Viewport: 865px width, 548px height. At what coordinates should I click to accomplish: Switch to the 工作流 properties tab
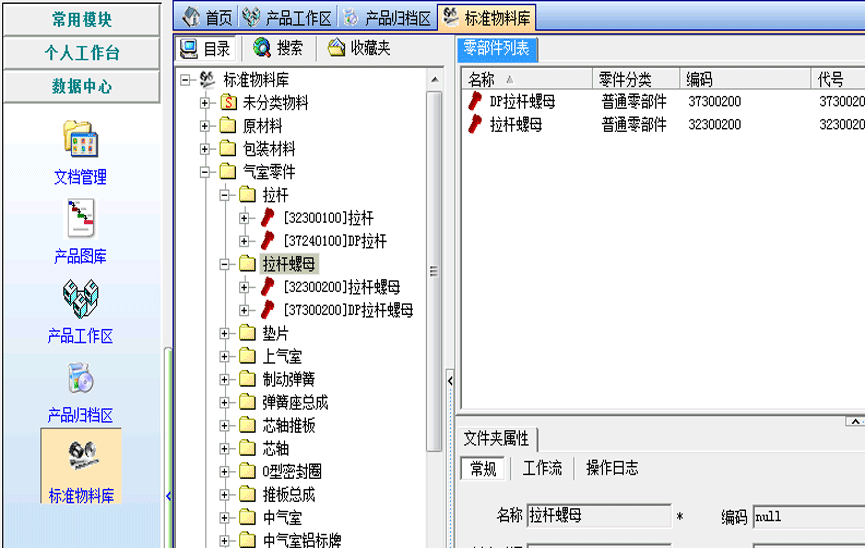pyautogui.click(x=542, y=468)
